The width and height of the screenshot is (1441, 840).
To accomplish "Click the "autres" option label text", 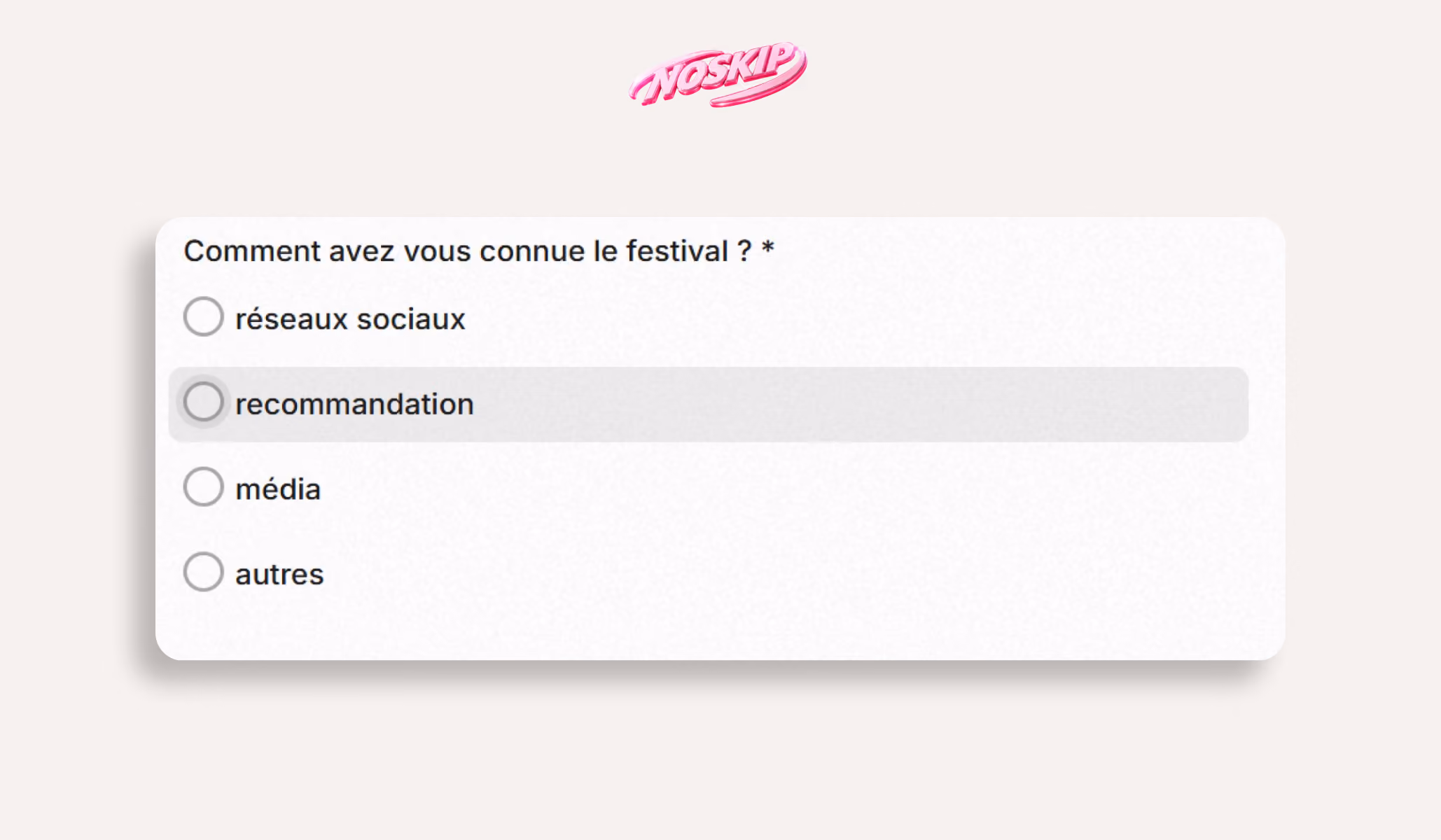I will pos(279,575).
